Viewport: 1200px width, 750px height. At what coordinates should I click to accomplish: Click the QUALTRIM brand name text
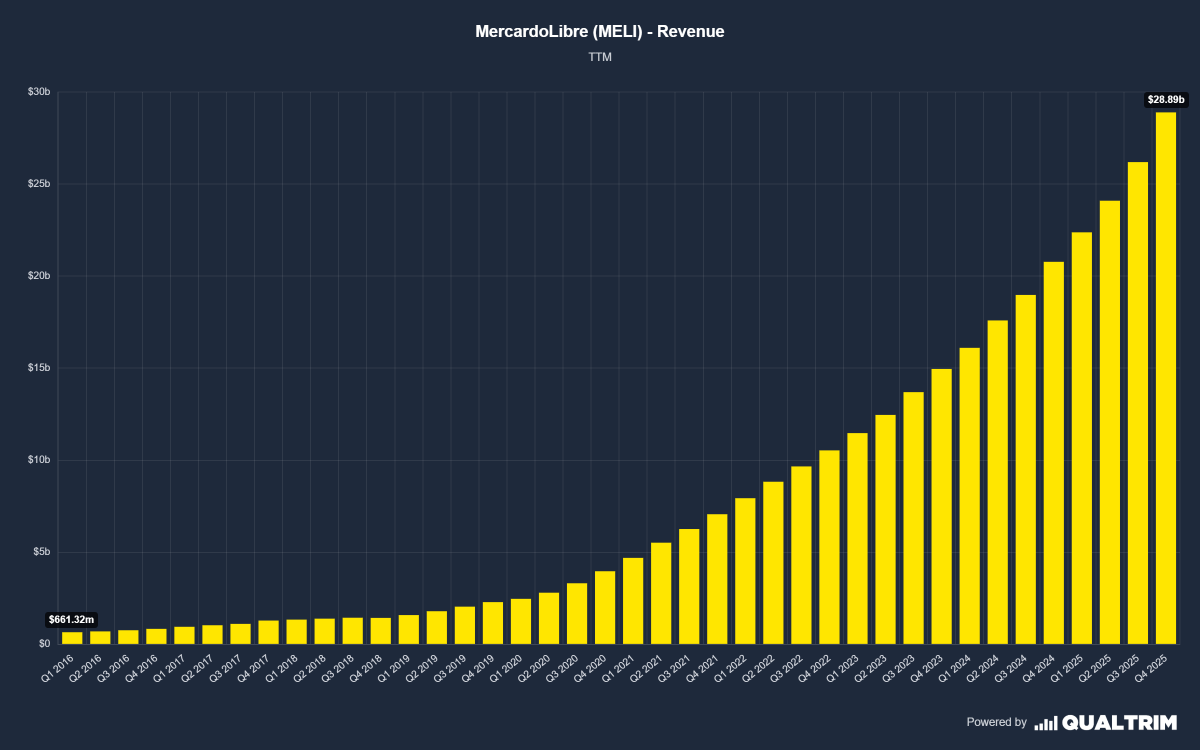click(1119, 722)
